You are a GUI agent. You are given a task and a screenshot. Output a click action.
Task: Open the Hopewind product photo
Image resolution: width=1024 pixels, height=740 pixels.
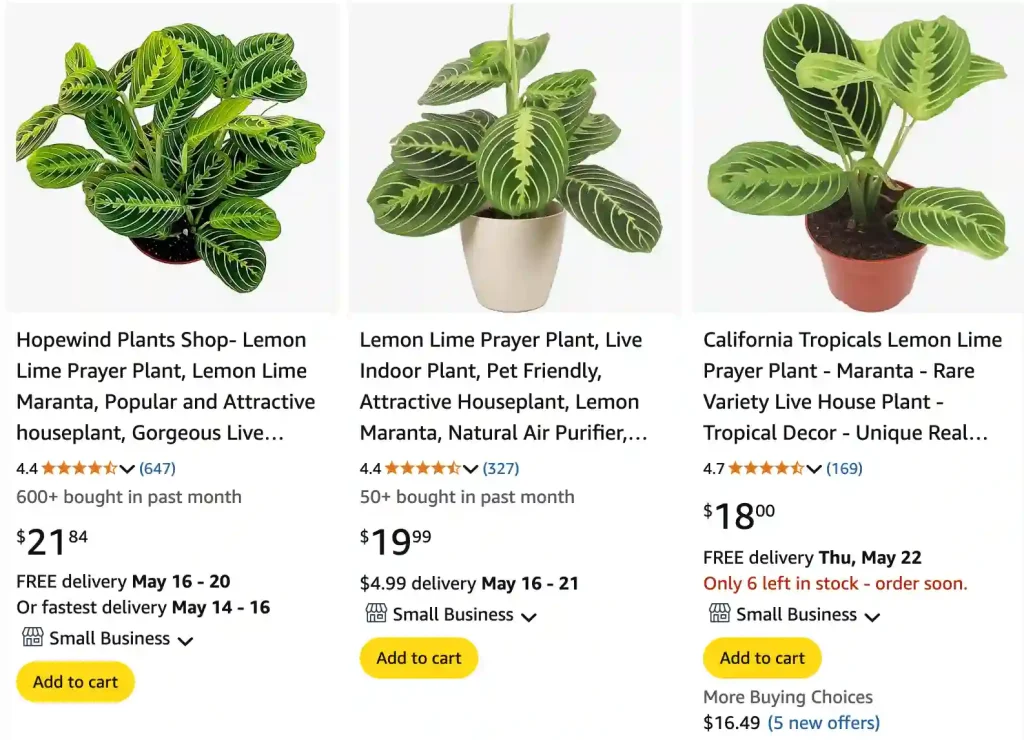172,155
